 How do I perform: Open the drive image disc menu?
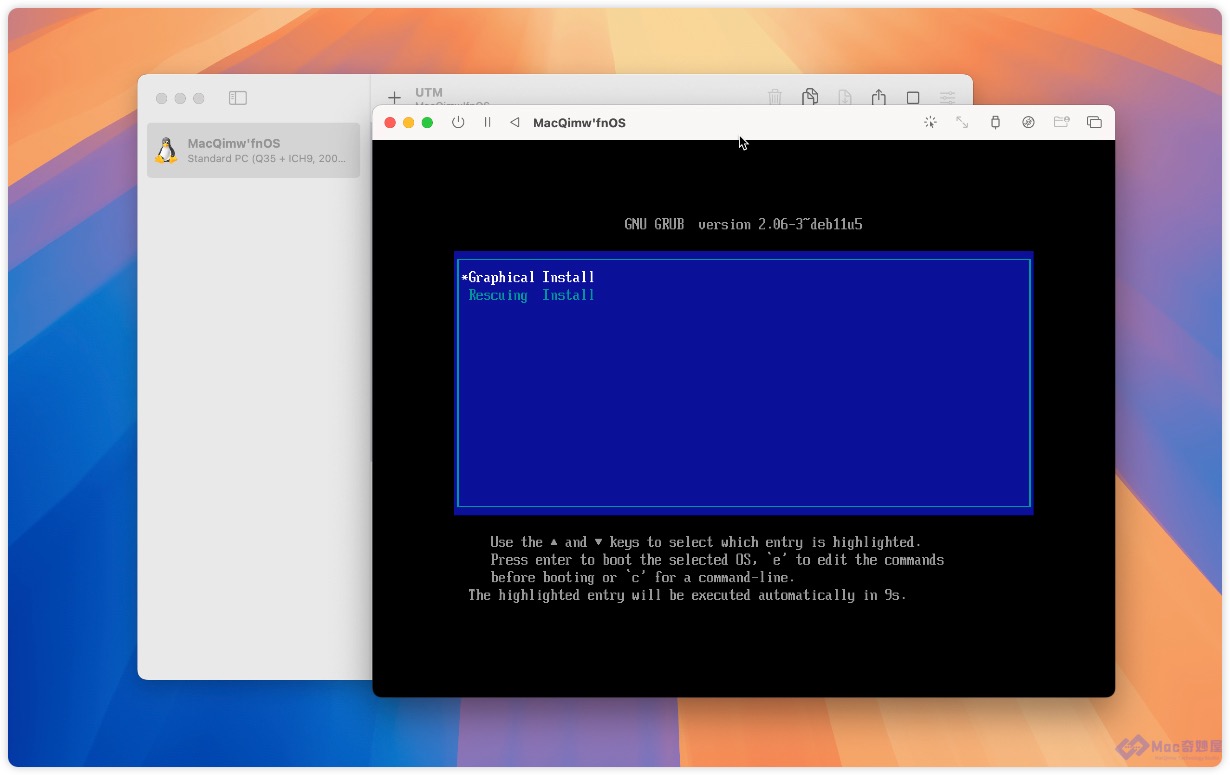[x=1028, y=123]
